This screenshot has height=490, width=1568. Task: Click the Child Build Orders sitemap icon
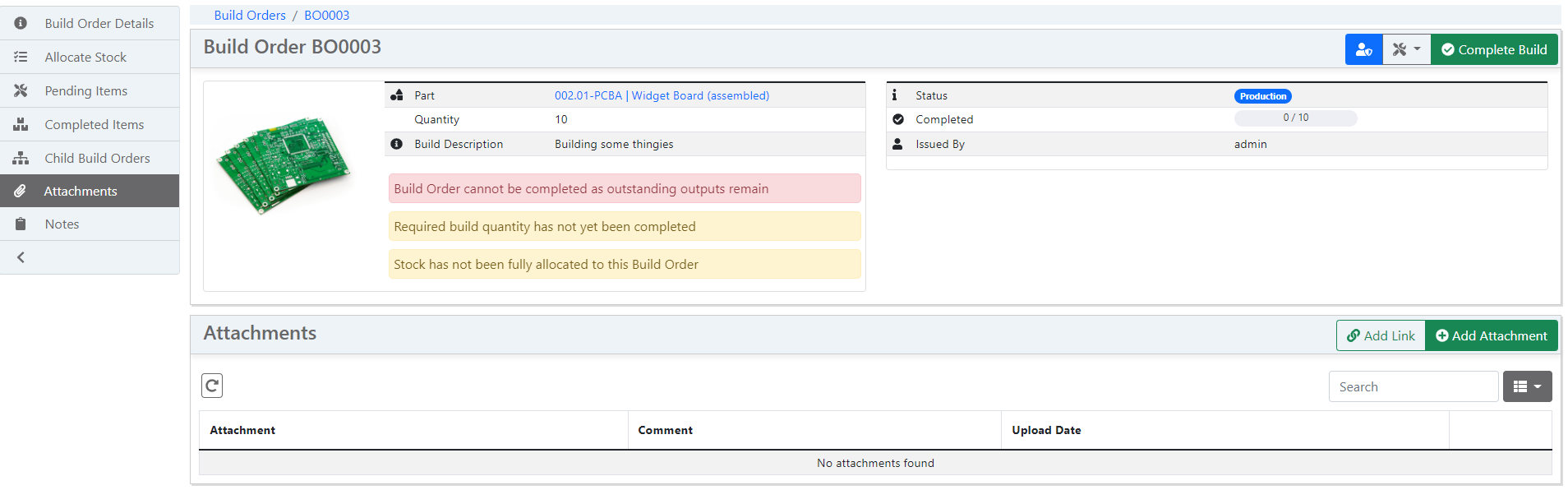(21, 158)
